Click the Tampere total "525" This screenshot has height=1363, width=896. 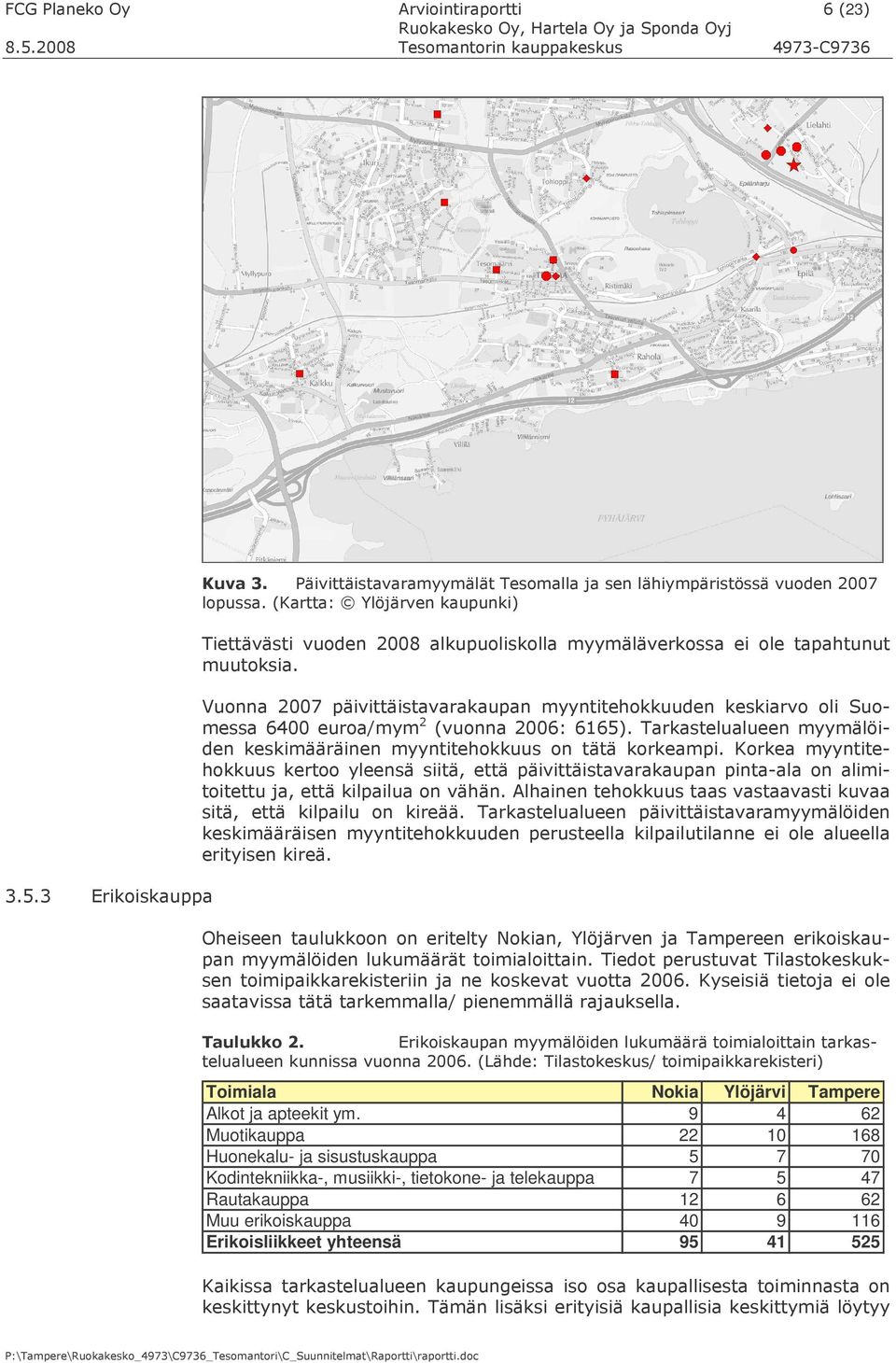865,1243
